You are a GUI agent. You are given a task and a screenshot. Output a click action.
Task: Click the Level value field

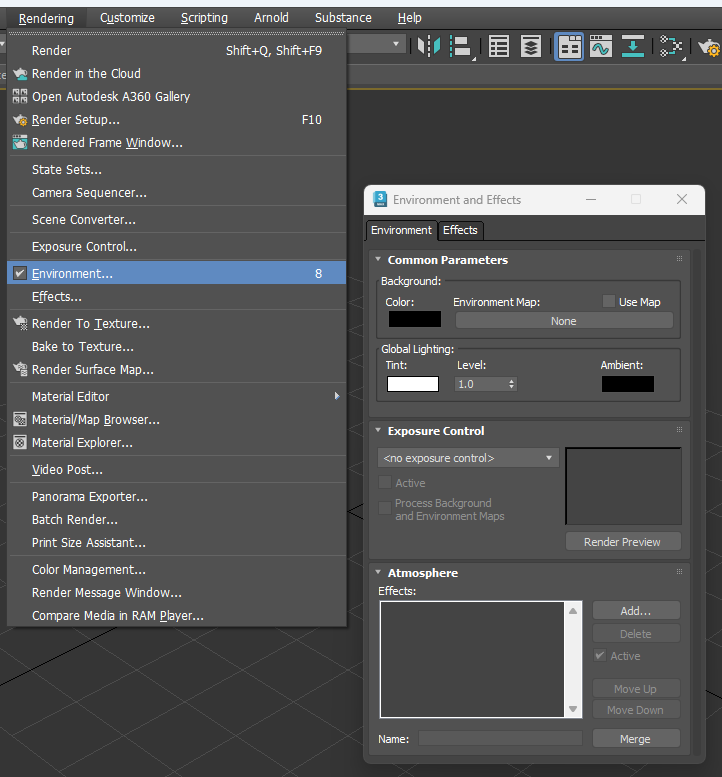pyautogui.click(x=481, y=384)
